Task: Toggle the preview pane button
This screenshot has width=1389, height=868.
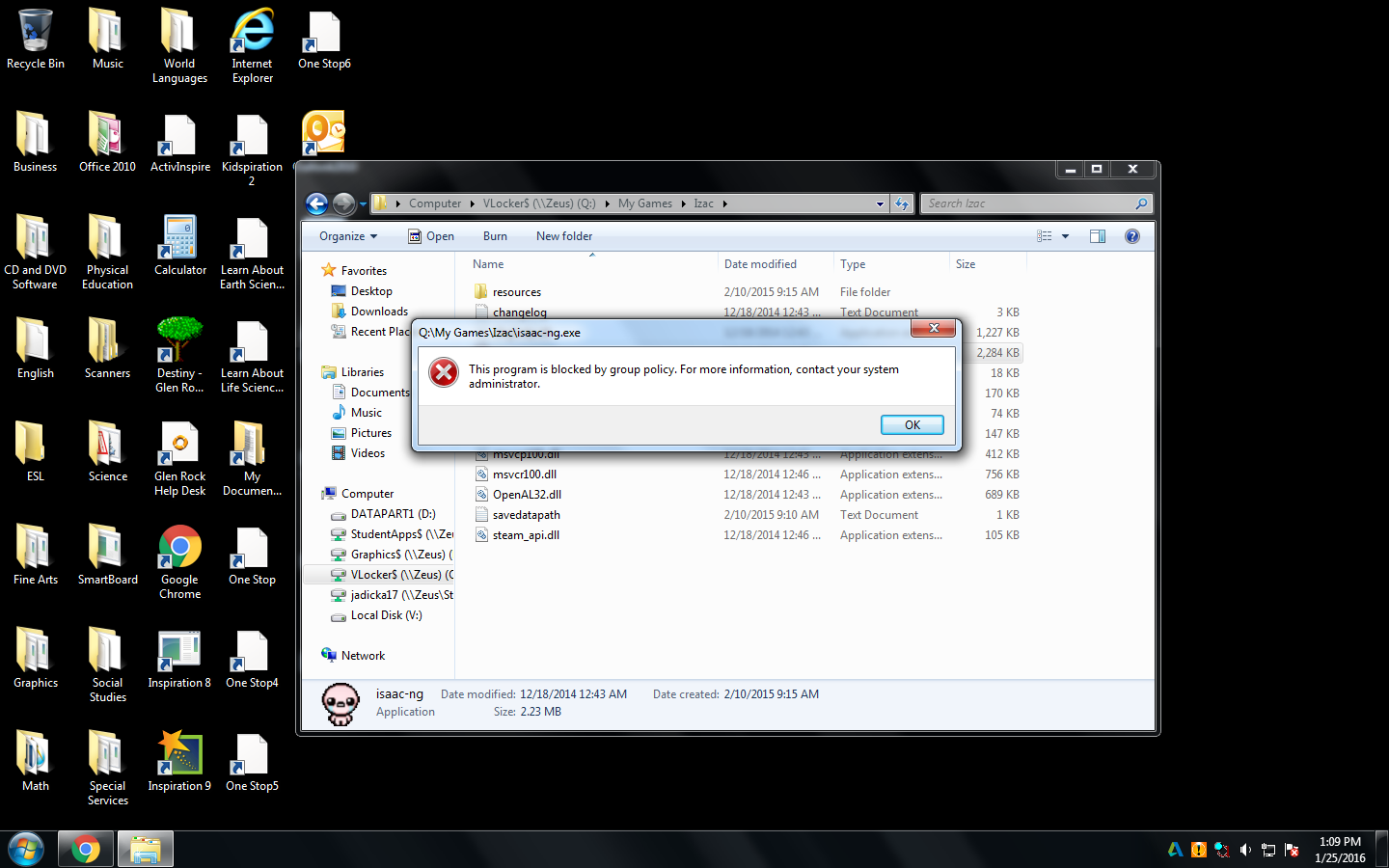Action: (1098, 236)
